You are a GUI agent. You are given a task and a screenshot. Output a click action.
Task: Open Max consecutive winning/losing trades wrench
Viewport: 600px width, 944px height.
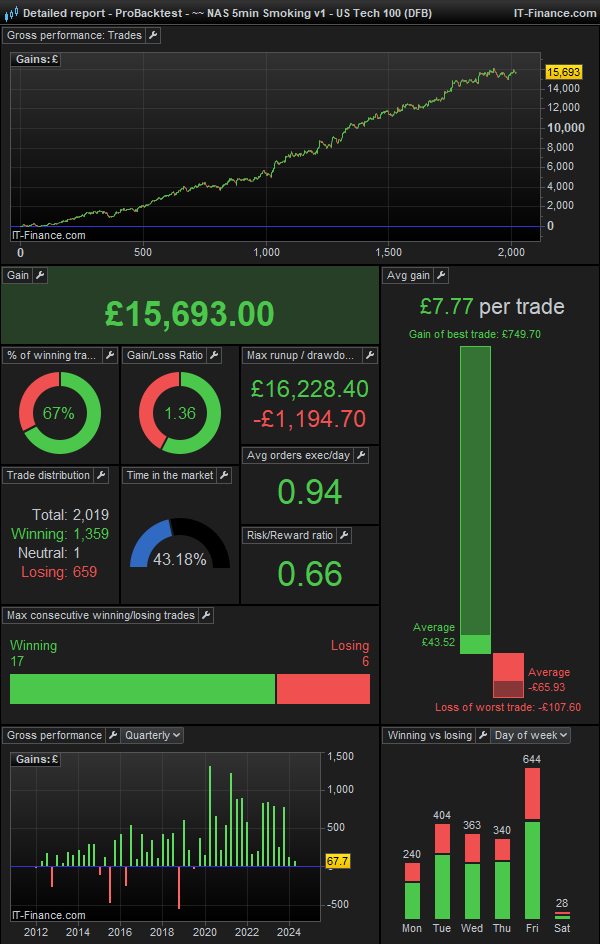coord(205,615)
